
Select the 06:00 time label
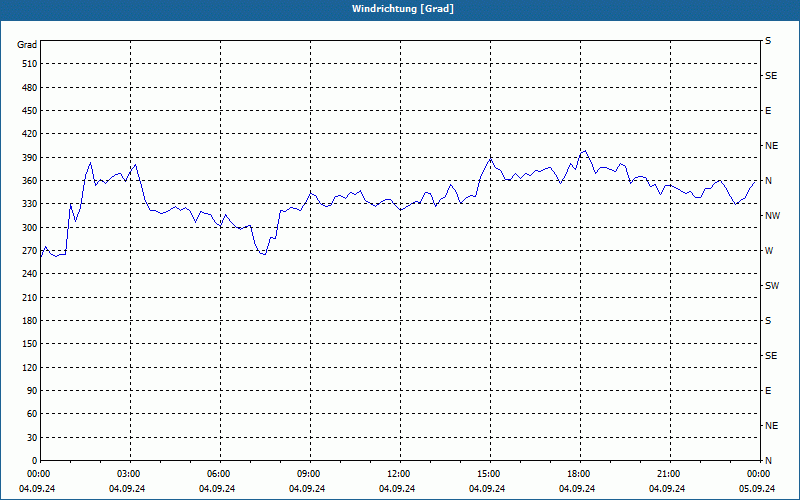[x=218, y=474]
